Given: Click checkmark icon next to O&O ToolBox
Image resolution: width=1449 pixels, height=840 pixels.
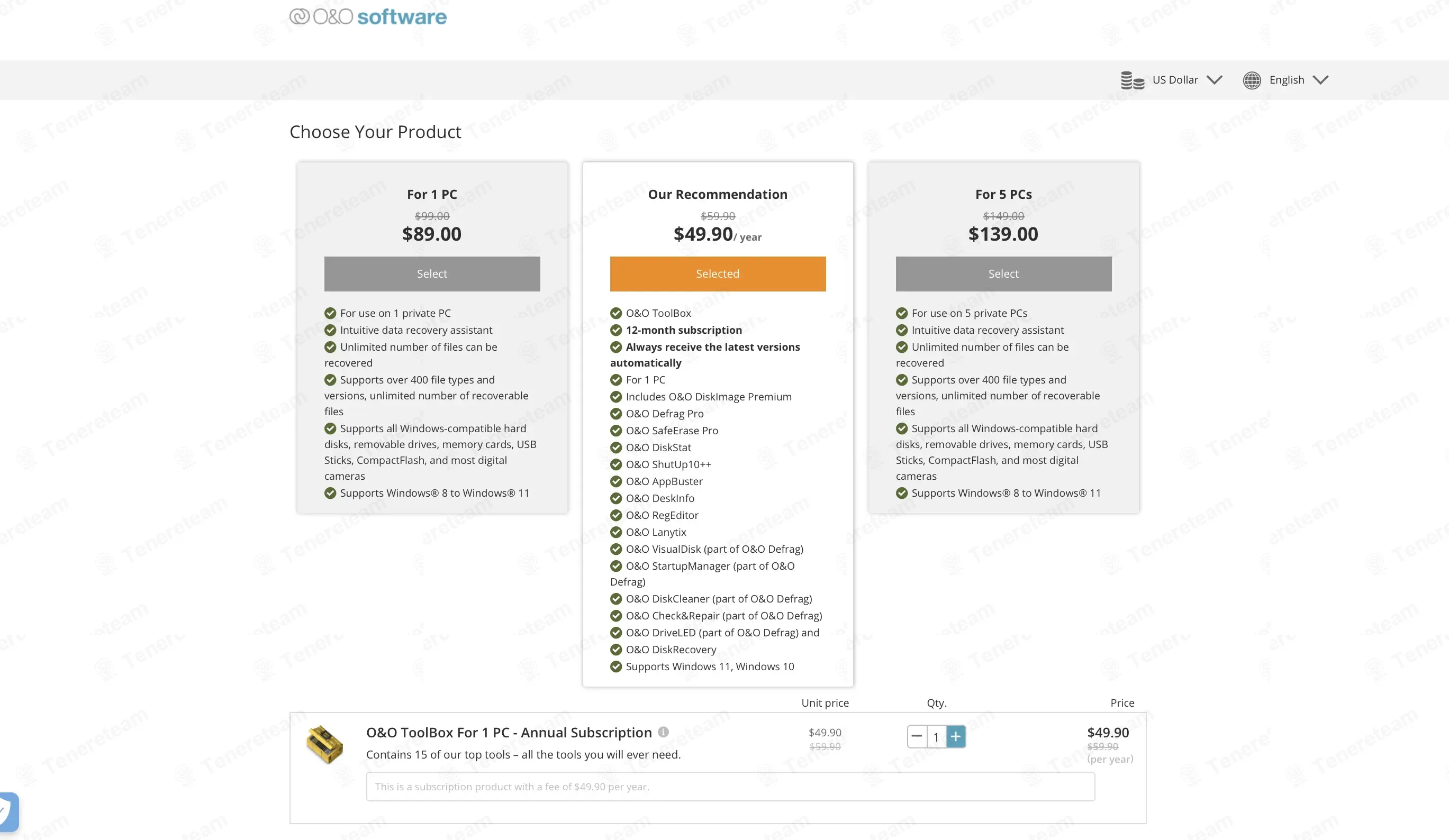Looking at the screenshot, I should tap(616, 313).
